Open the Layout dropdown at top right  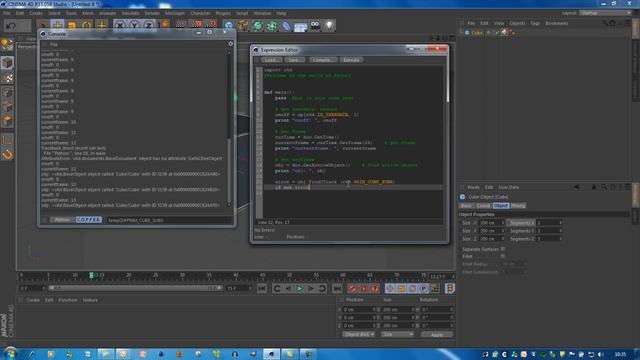pos(606,13)
